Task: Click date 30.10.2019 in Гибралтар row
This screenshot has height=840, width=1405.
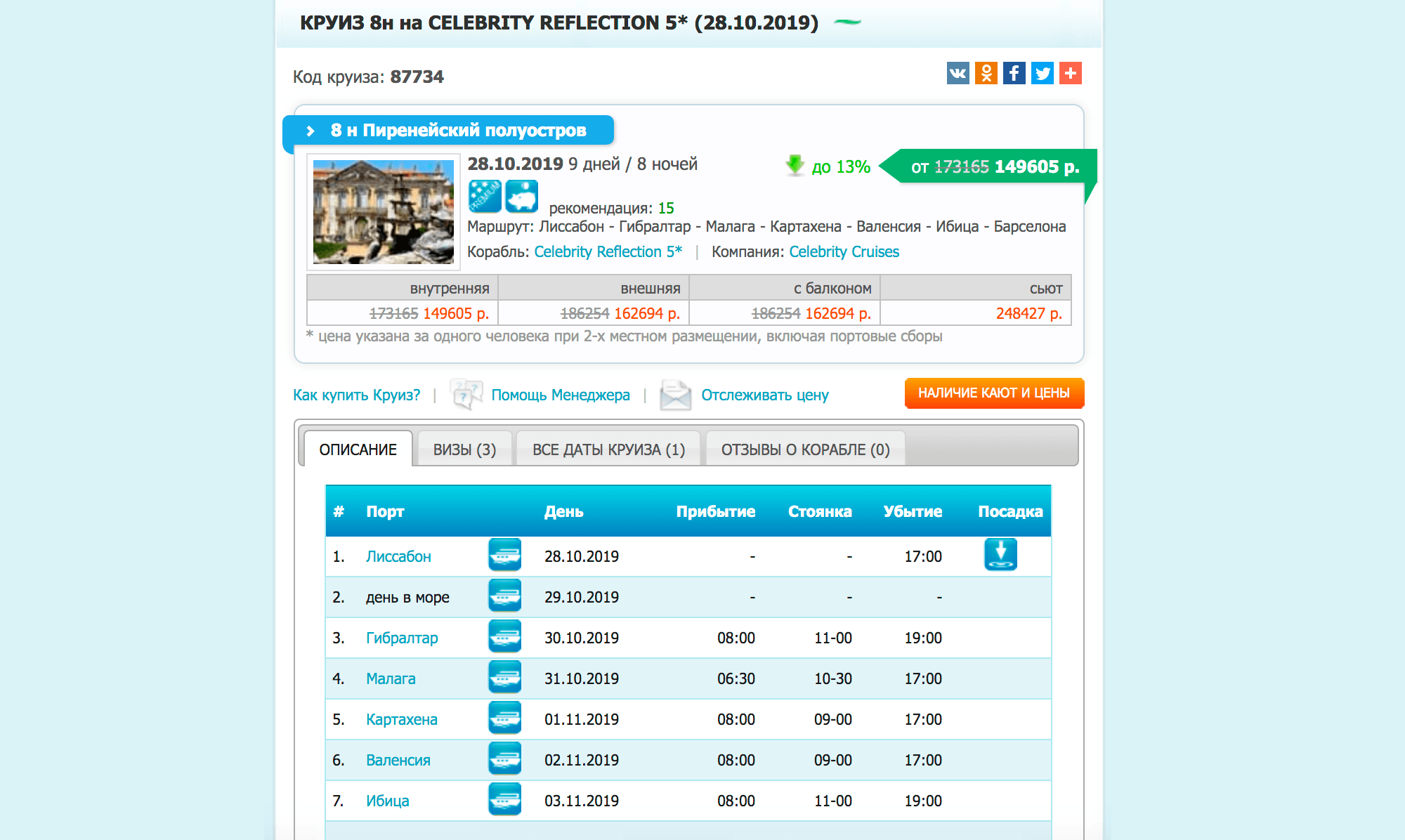Action: tap(582, 638)
